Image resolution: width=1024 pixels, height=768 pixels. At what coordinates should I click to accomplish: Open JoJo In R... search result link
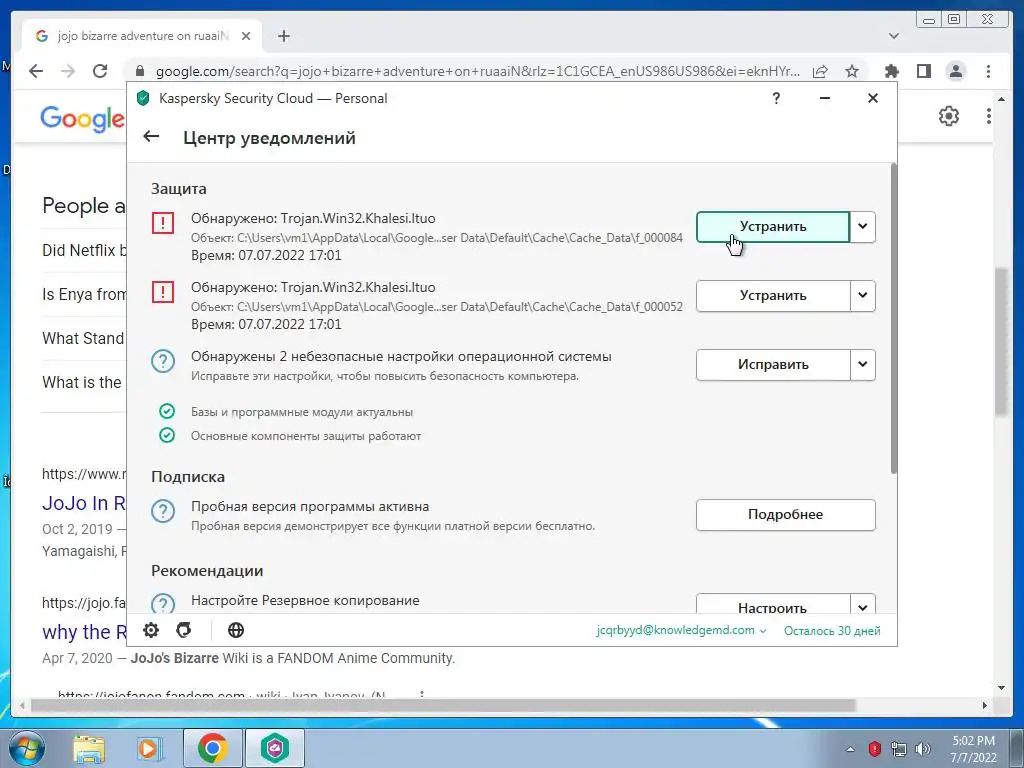[x=84, y=503]
